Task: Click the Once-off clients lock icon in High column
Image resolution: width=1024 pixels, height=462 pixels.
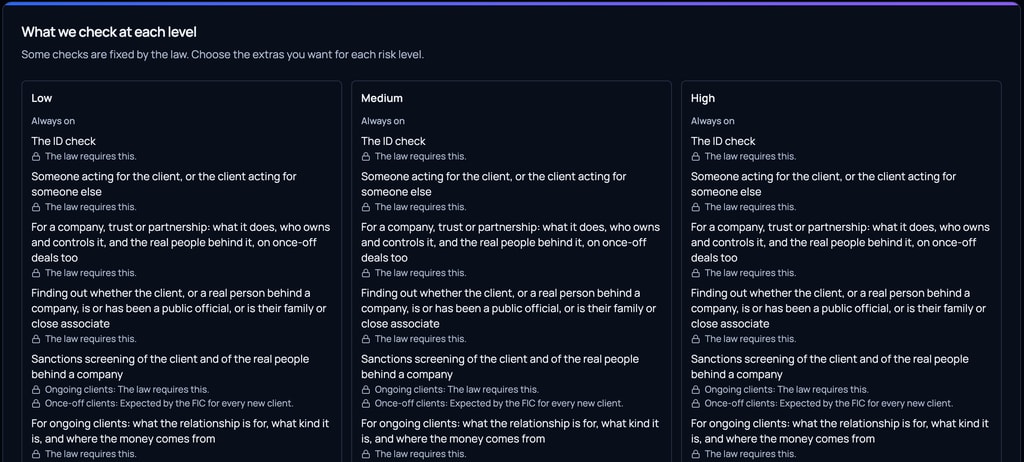Action: coord(696,404)
